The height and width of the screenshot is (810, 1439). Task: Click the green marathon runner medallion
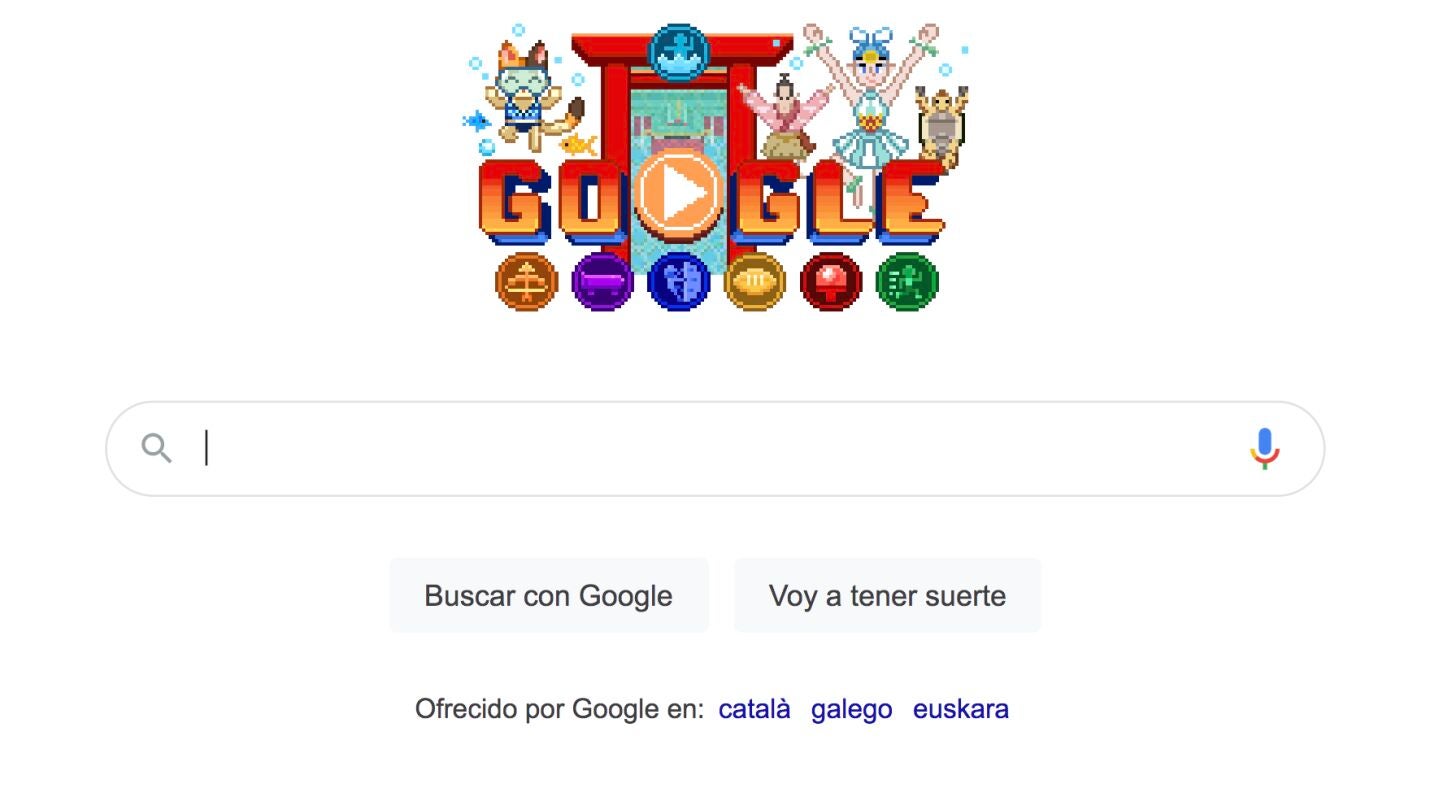pos(907,282)
